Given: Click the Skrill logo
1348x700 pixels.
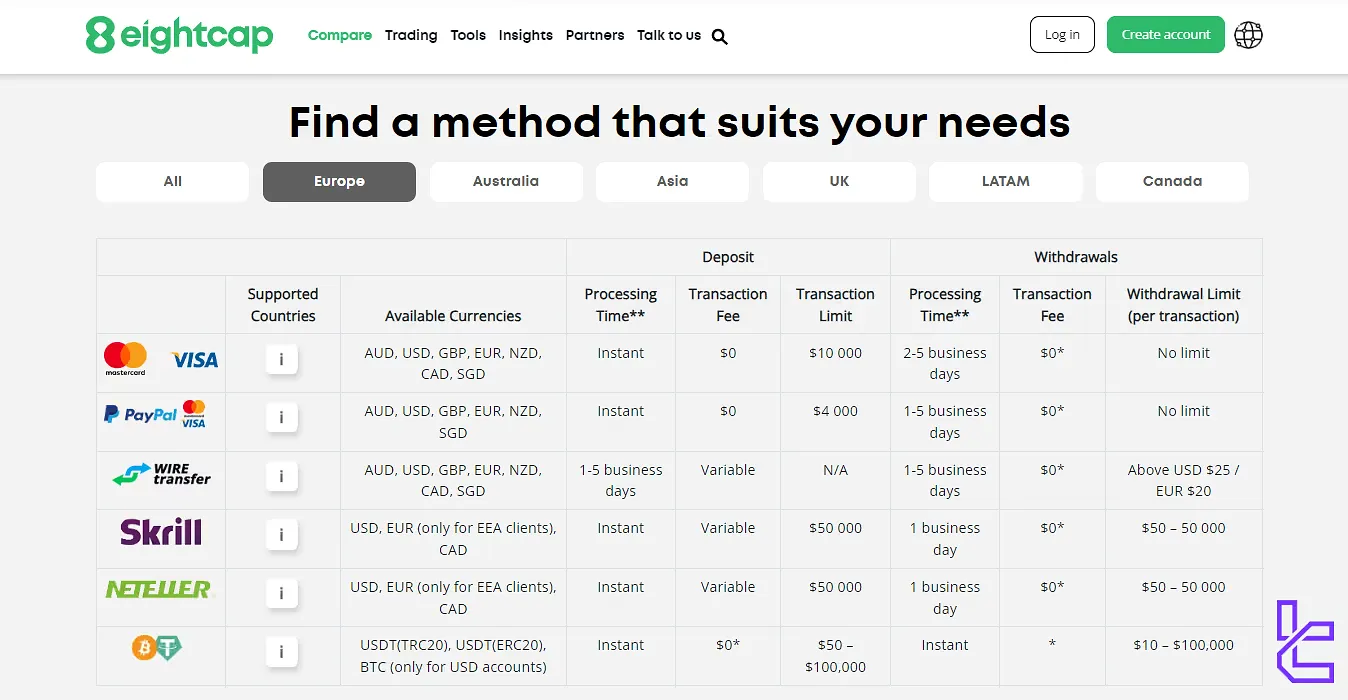Looking at the screenshot, I should coord(161,532).
